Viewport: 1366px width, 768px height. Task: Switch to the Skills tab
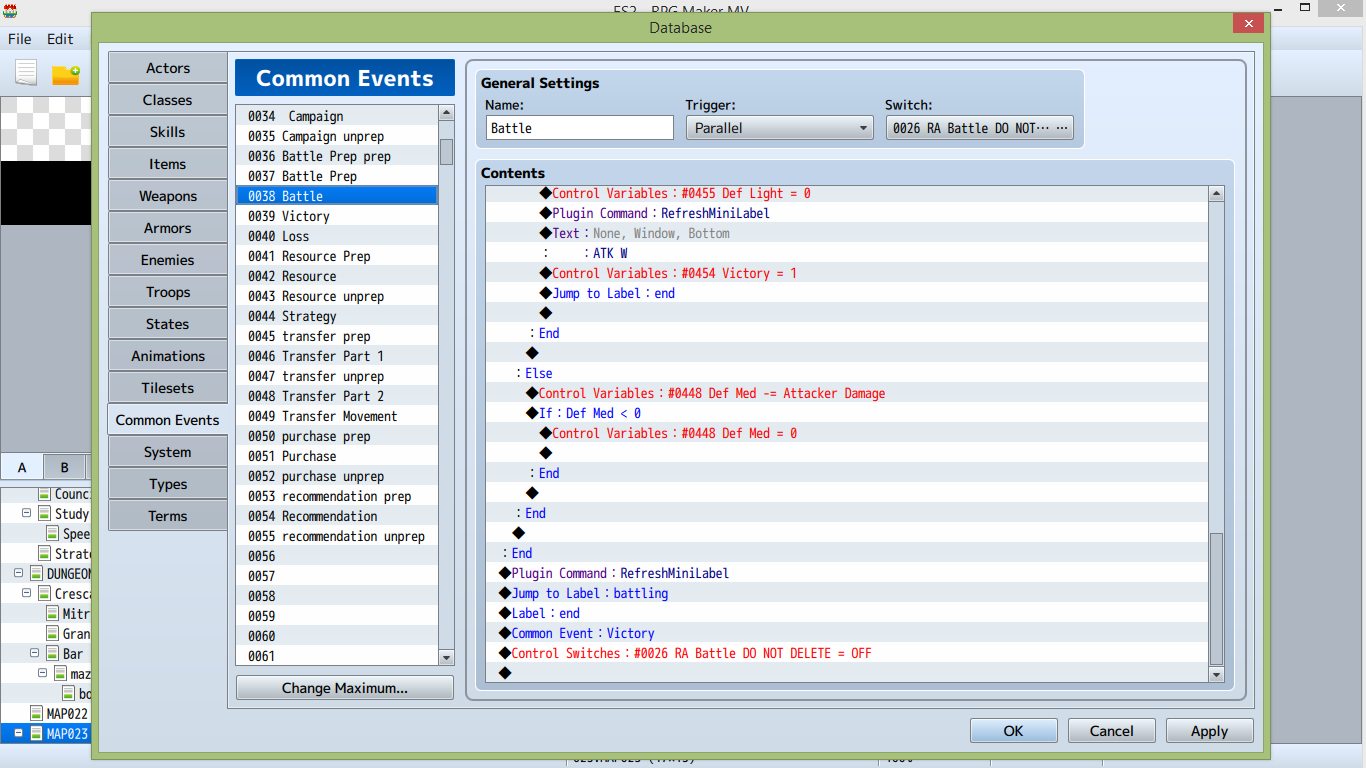[x=168, y=132]
